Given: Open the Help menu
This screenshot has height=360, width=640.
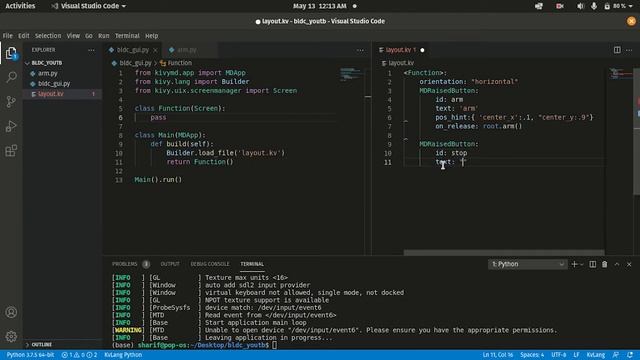Looking at the screenshot, I should click(x=151, y=36).
